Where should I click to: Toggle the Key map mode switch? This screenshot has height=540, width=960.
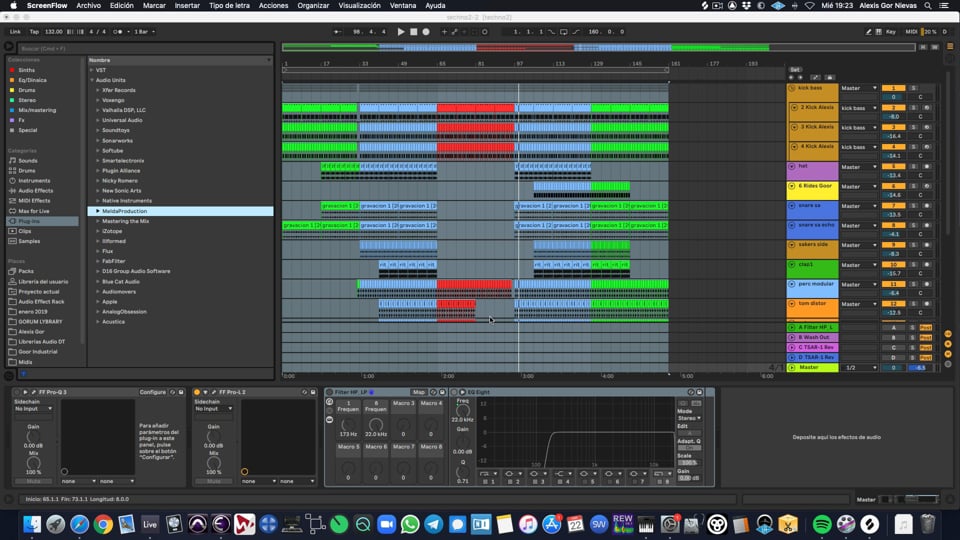[x=890, y=32]
